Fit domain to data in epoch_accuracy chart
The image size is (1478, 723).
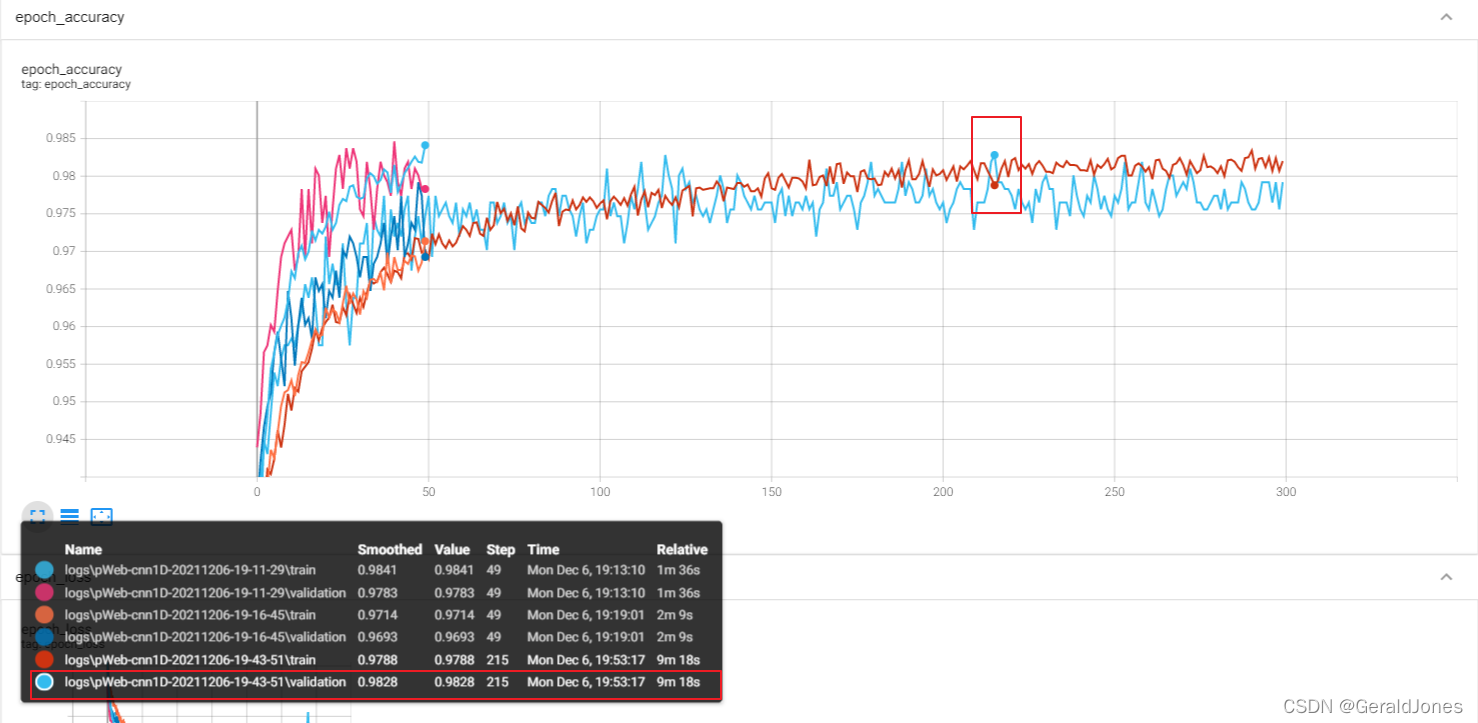click(x=101, y=517)
